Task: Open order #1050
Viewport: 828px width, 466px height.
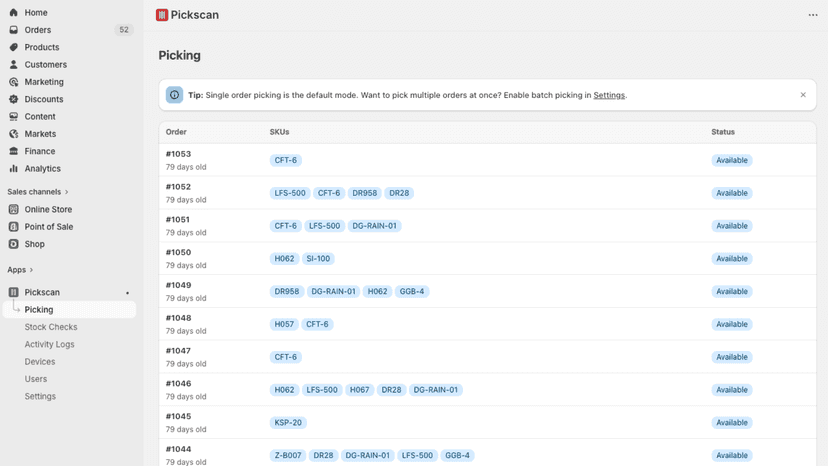Action: coord(178,253)
